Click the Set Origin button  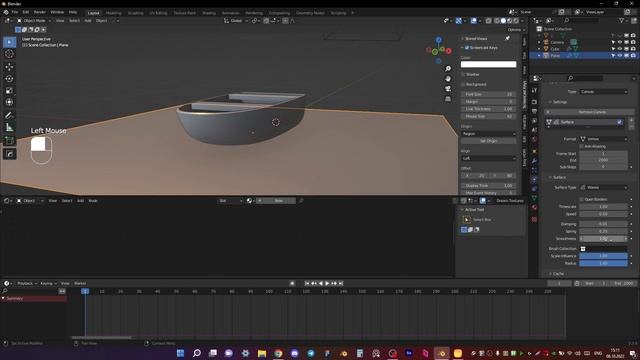[x=489, y=141]
